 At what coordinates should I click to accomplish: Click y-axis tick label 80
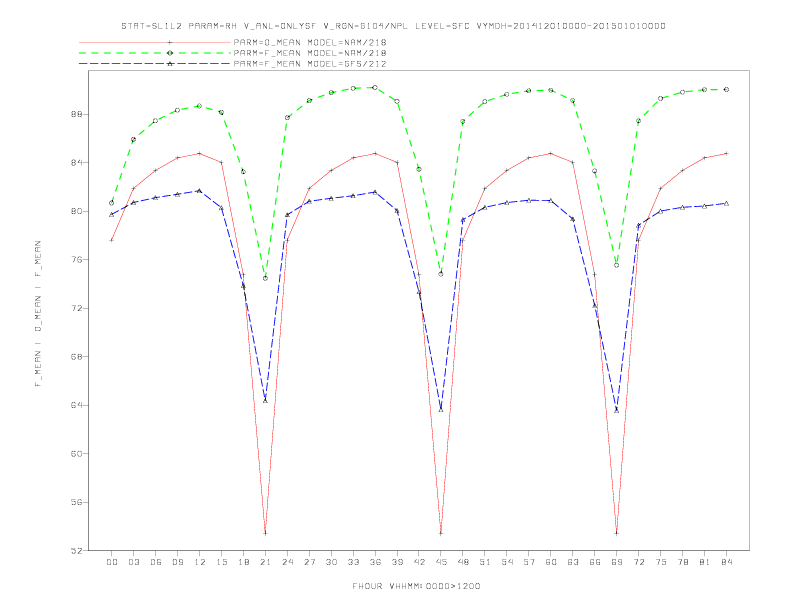pyautogui.click(x=78, y=211)
